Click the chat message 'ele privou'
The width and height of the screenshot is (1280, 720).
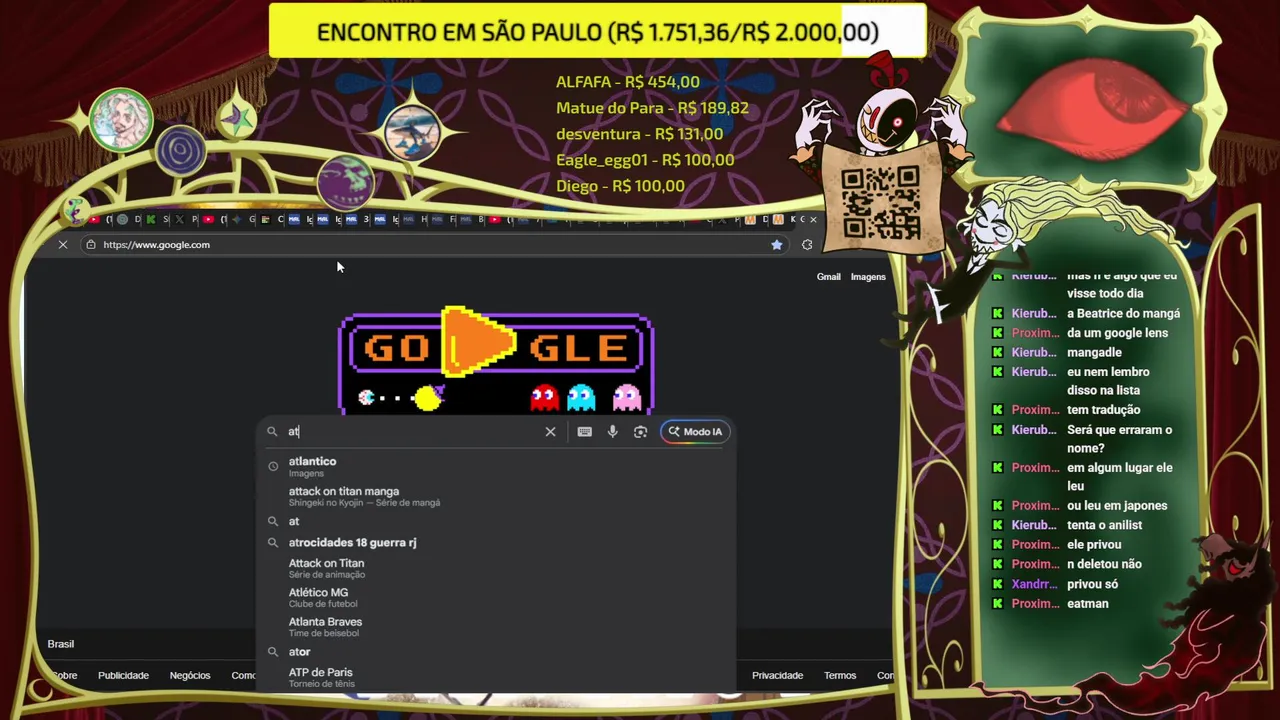(1094, 545)
